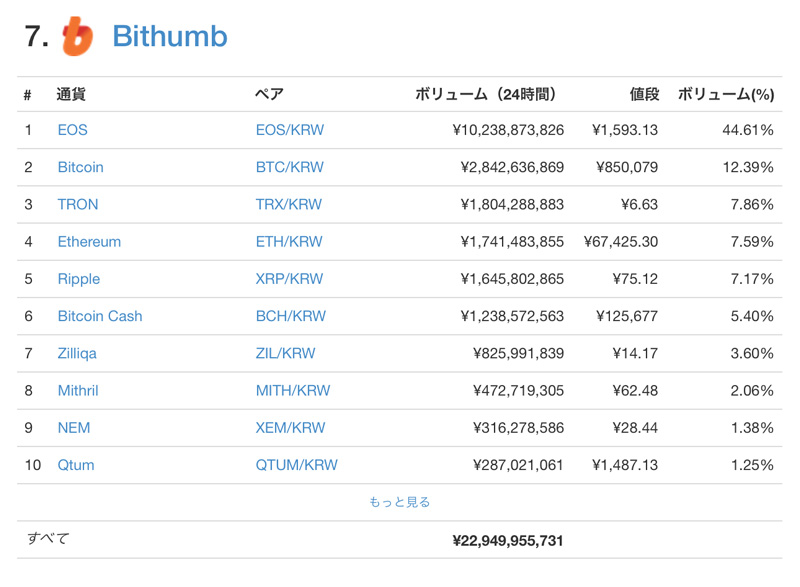
Task: Select the QTUM/KRW trading pair
Action: (296, 465)
